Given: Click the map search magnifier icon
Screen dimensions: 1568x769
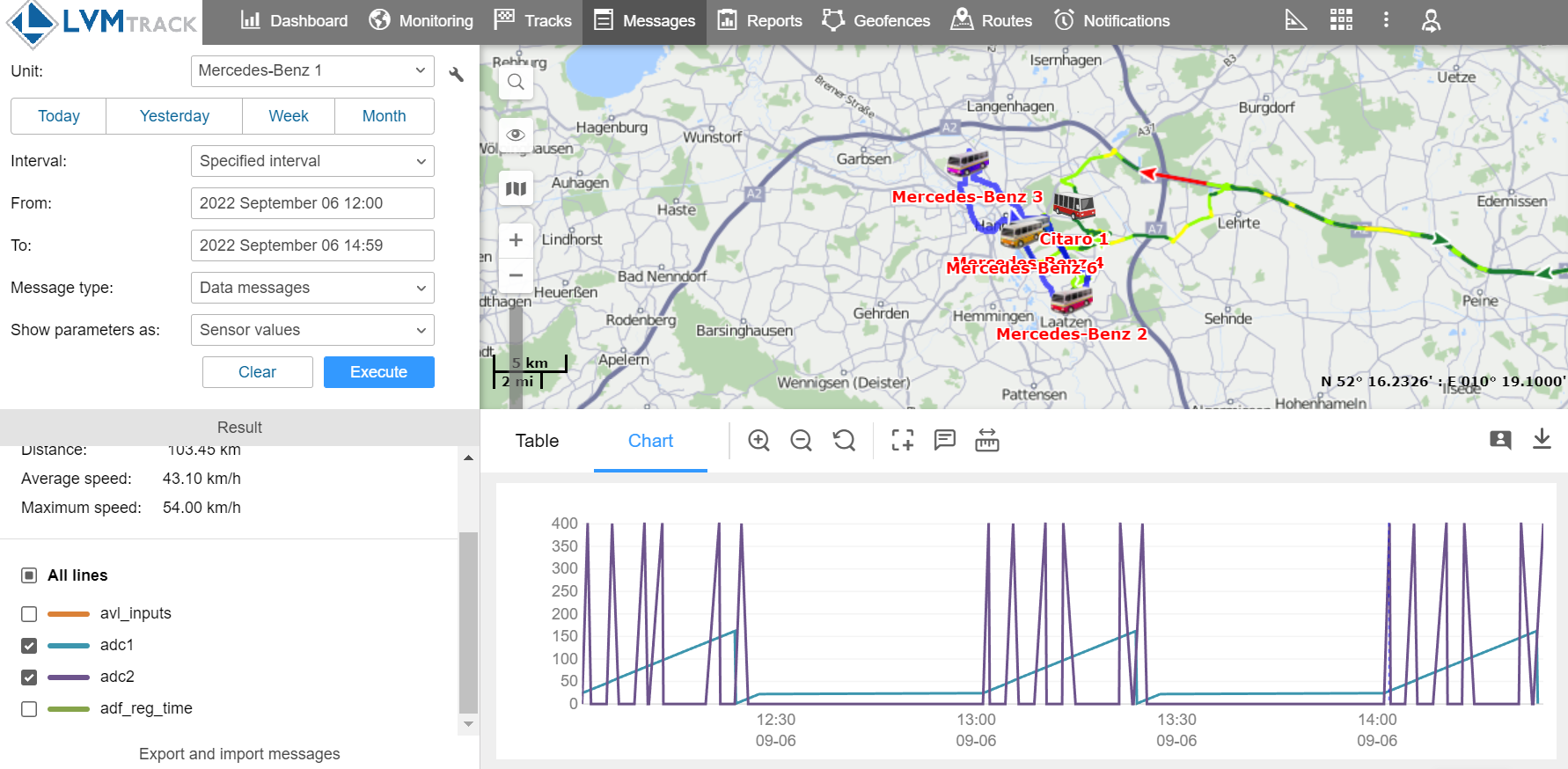Looking at the screenshot, I should [x=516, y=83].
